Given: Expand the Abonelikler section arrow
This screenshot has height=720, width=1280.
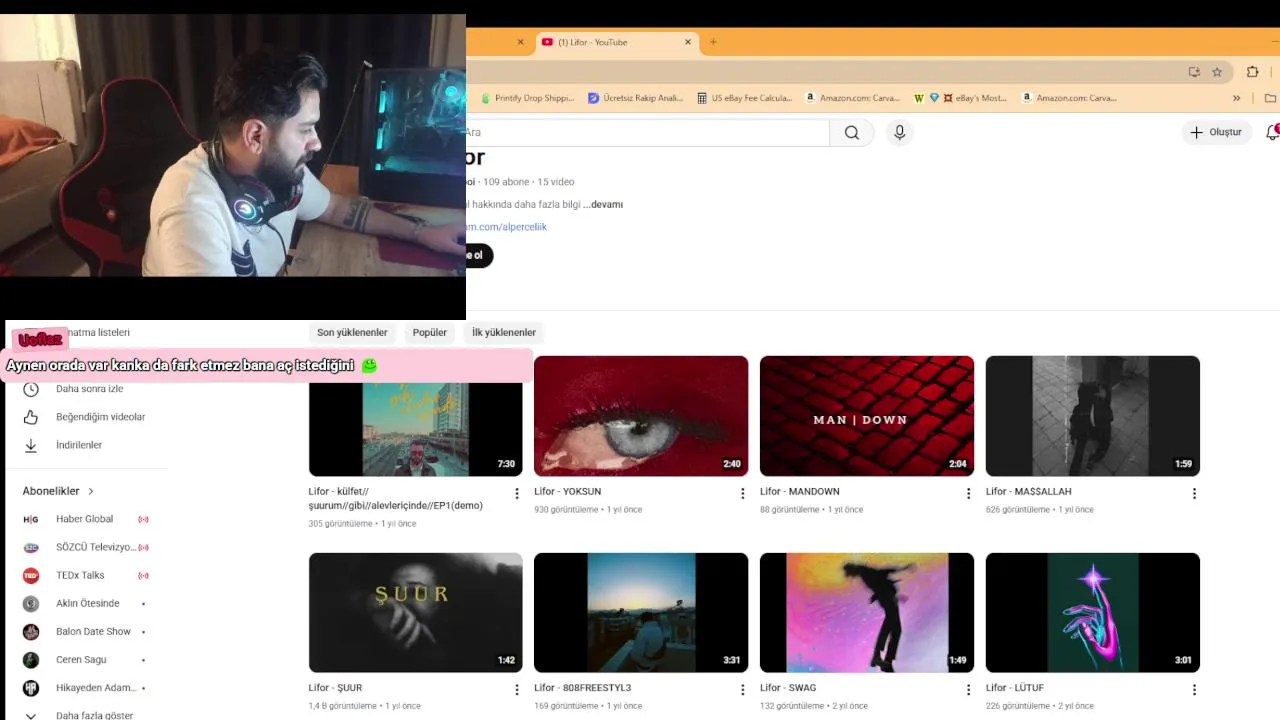Looking at the screenshot, I should click(x=90, y=491).
